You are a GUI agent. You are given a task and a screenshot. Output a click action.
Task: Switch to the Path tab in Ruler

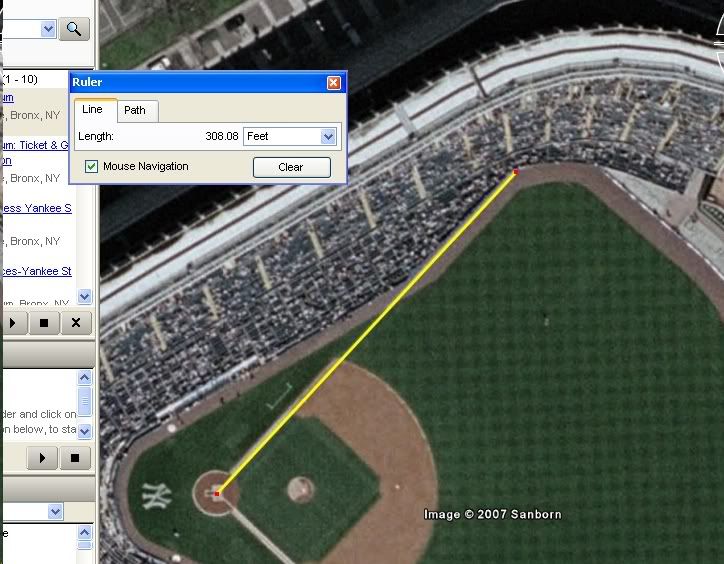(x=134, y=110)
